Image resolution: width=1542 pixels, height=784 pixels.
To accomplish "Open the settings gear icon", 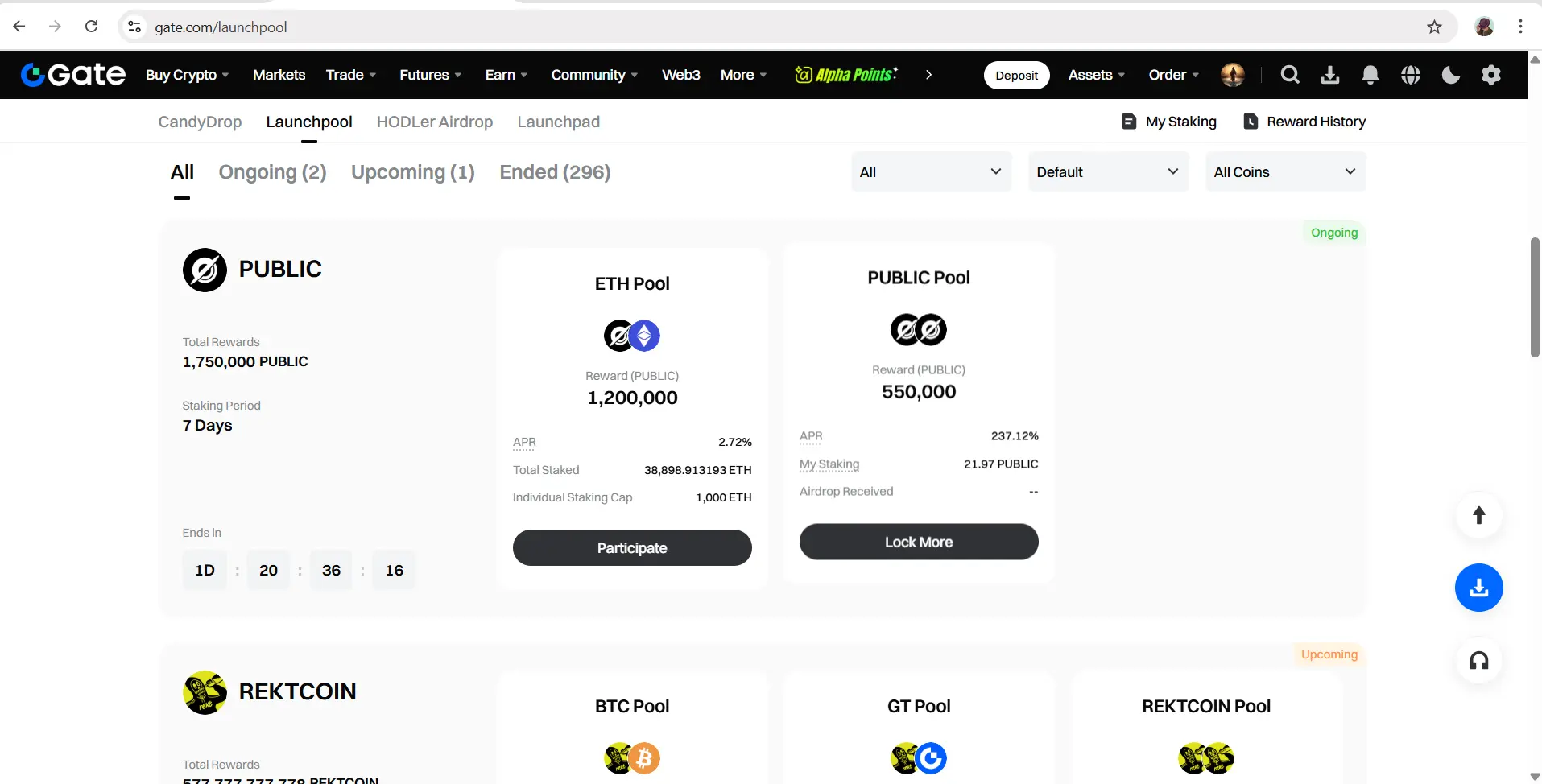I will 1491,75.
